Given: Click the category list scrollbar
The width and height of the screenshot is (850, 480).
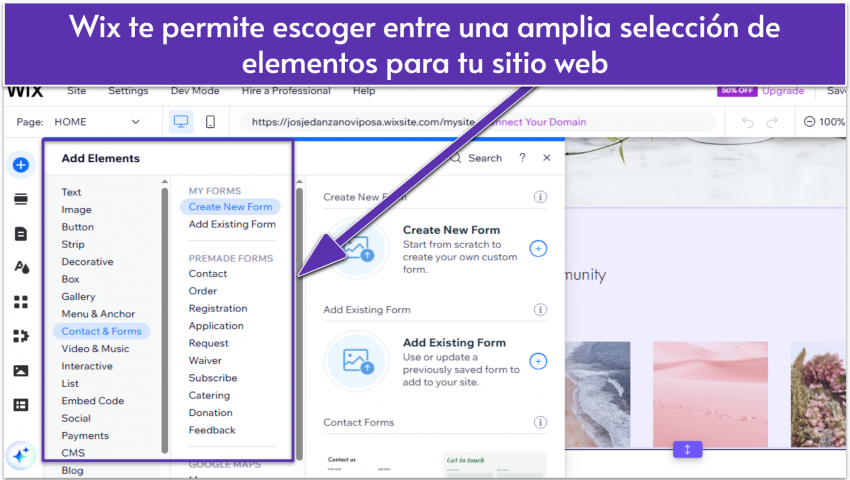Looking at the screenshot, I should [x=165, y=320].
